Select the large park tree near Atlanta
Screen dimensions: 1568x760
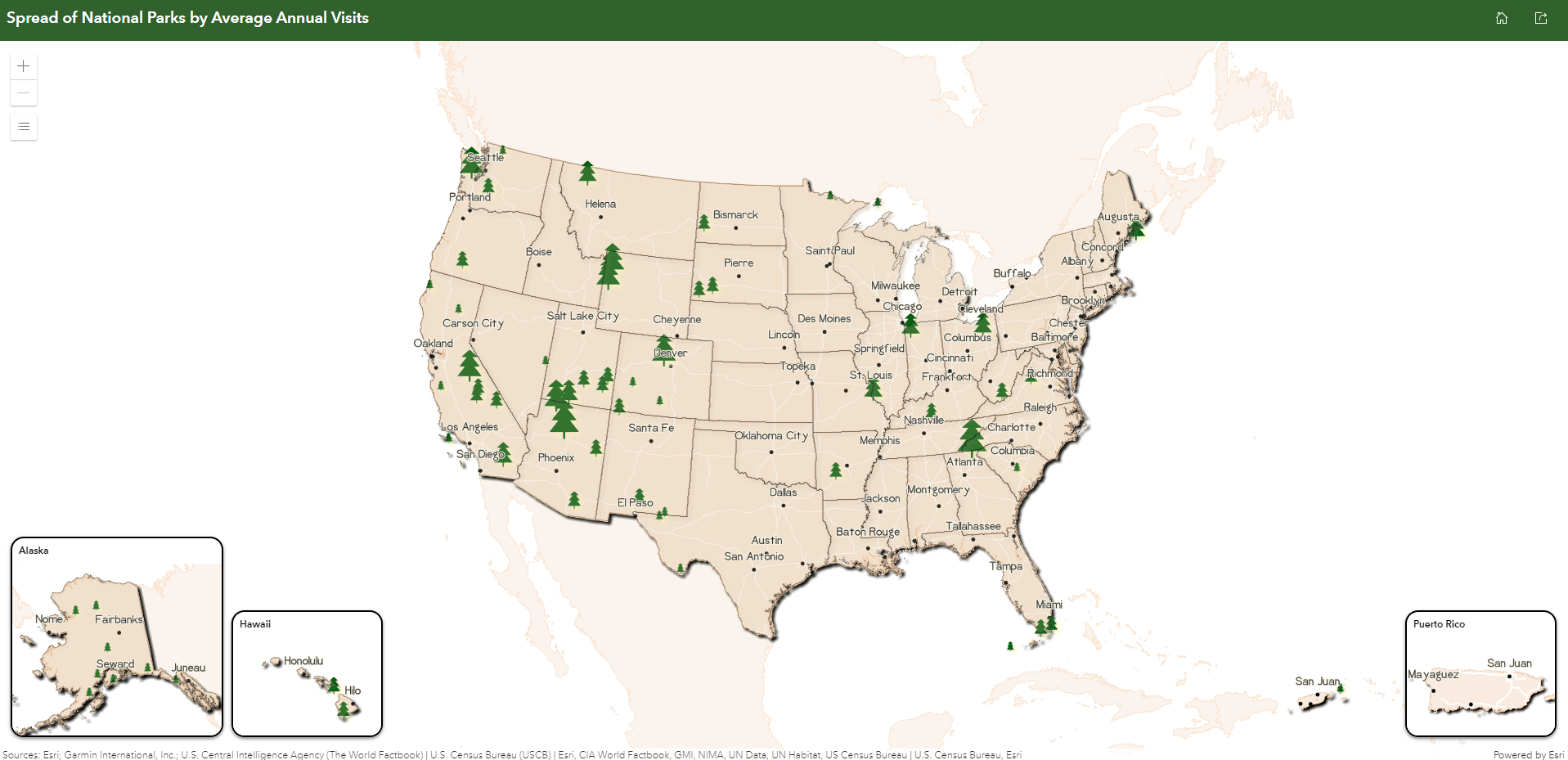tap(972, 437)
